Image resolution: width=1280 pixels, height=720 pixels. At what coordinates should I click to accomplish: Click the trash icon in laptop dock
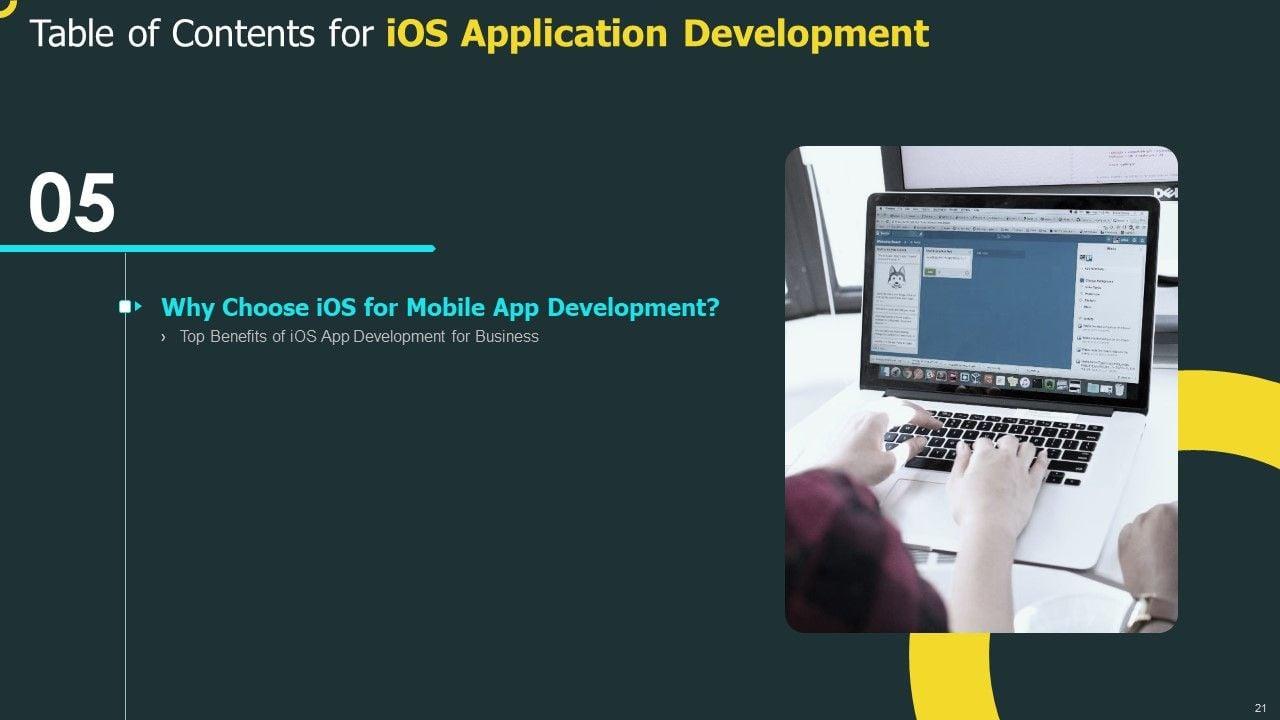(1119, 390)
